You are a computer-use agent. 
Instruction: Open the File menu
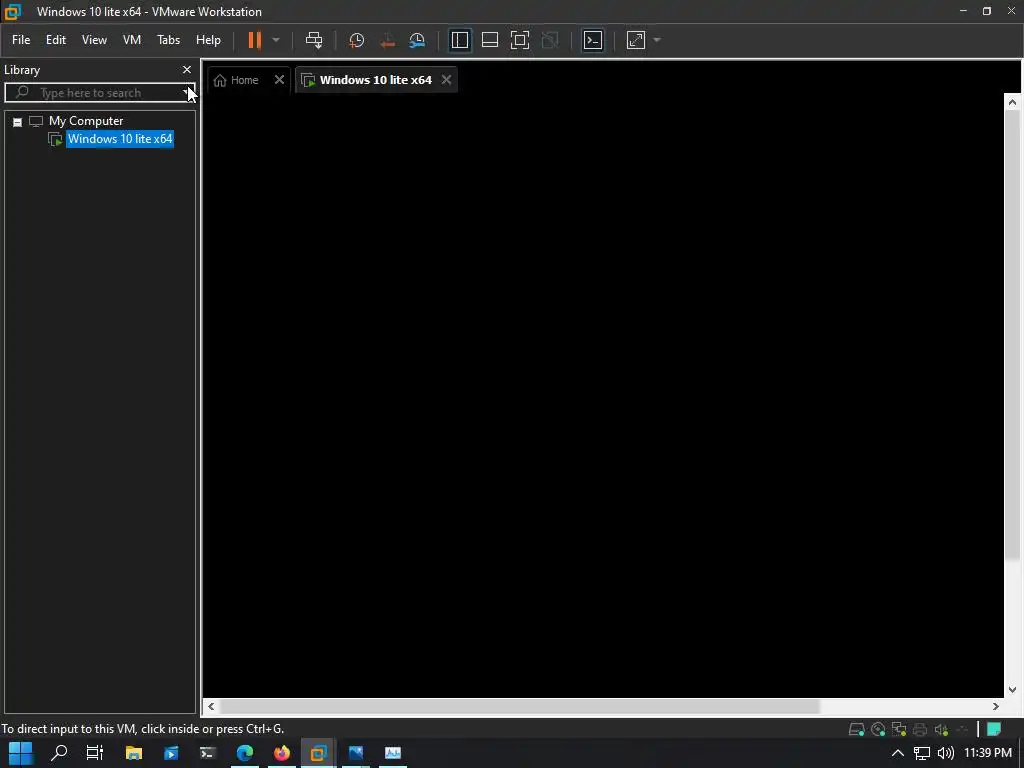21,40
